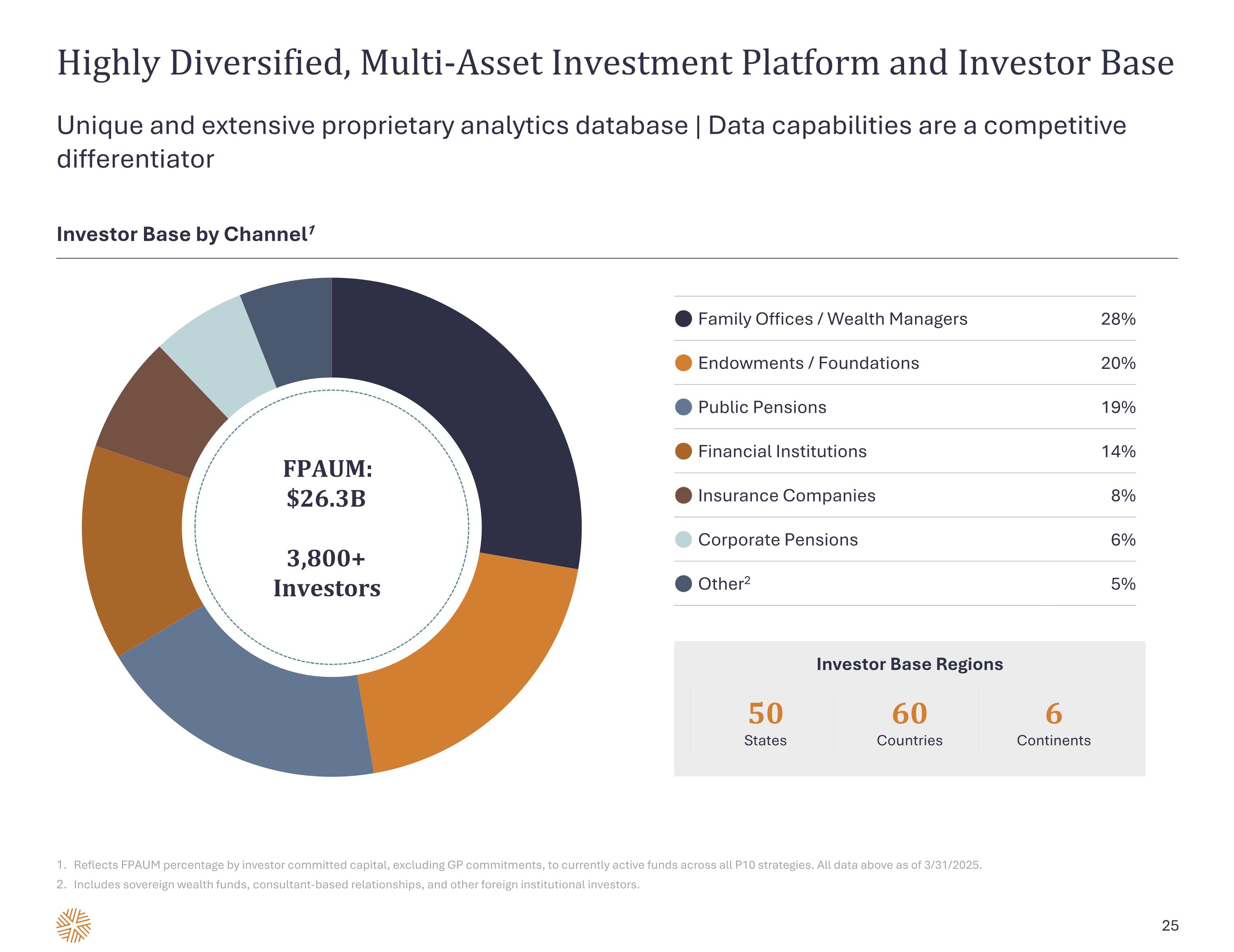
Task: Click the 50 States statistic
Action: (765, 723)
